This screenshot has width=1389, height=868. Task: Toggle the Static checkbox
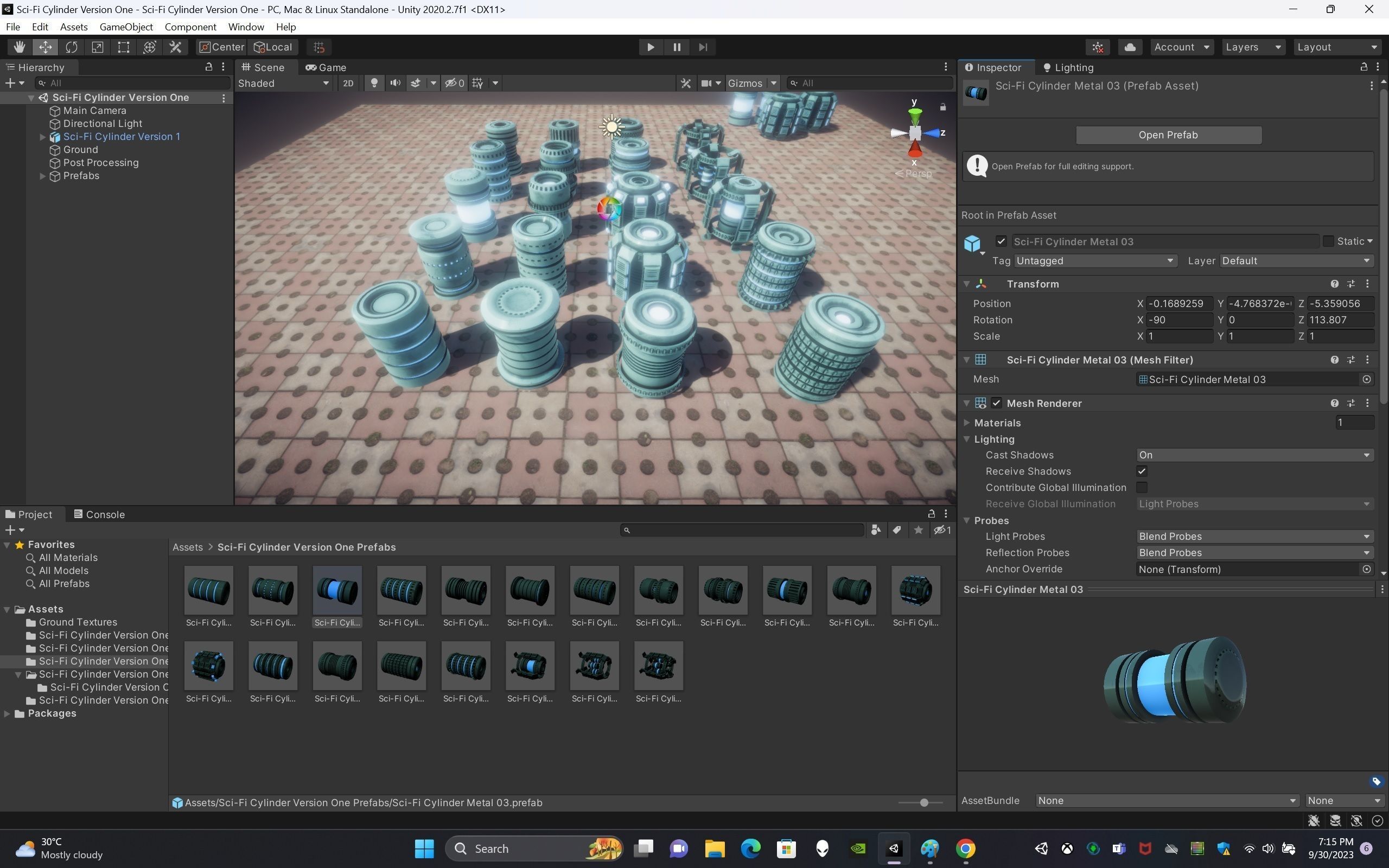tap(1328, 242)
